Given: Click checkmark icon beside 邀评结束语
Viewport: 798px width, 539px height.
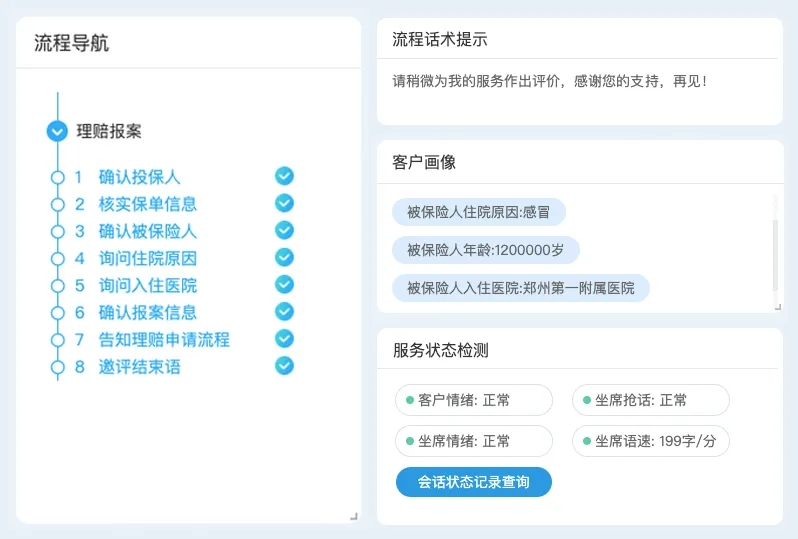Looking at the screenshot, I should 284,366.
